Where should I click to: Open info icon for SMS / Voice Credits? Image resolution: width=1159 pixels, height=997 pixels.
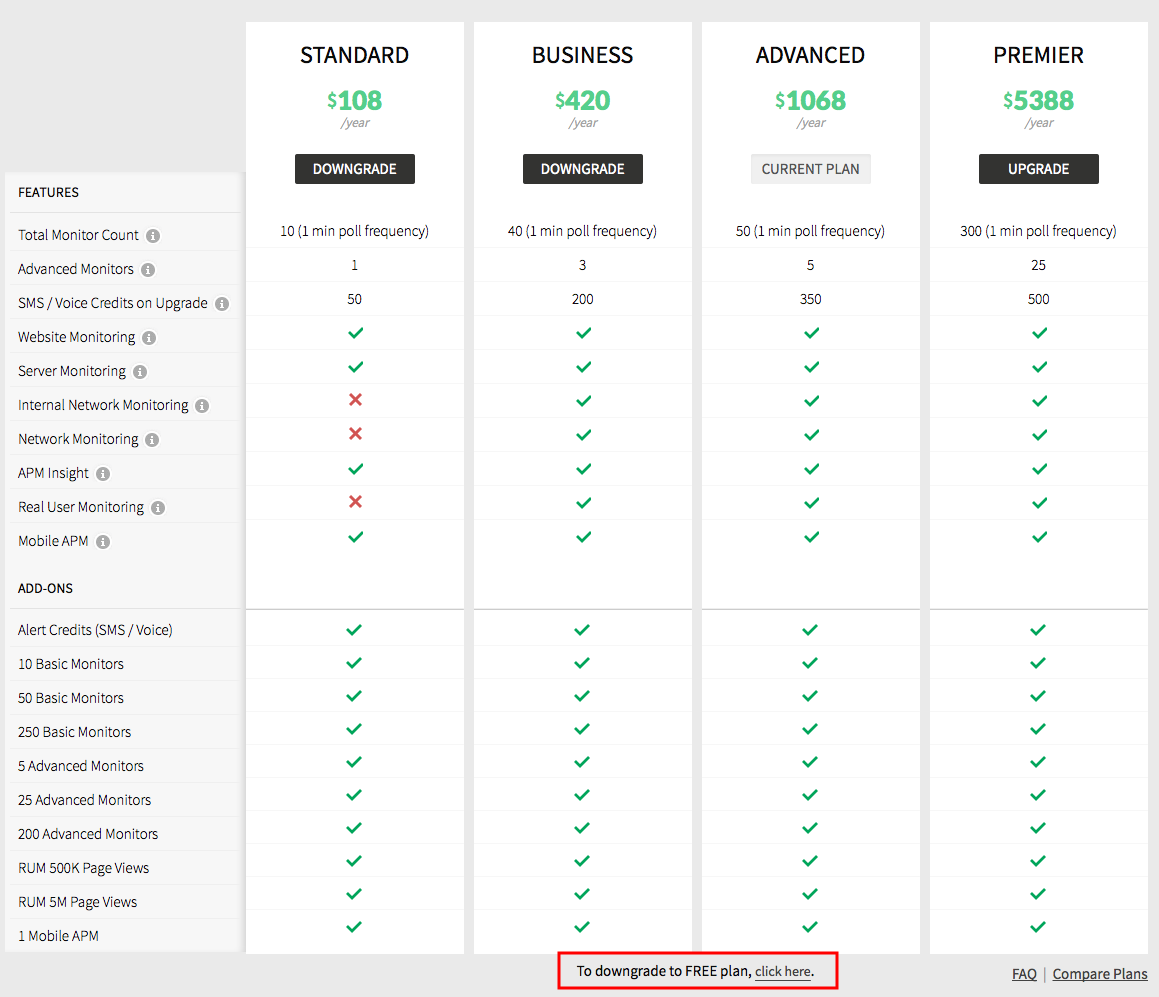[222, 304]
